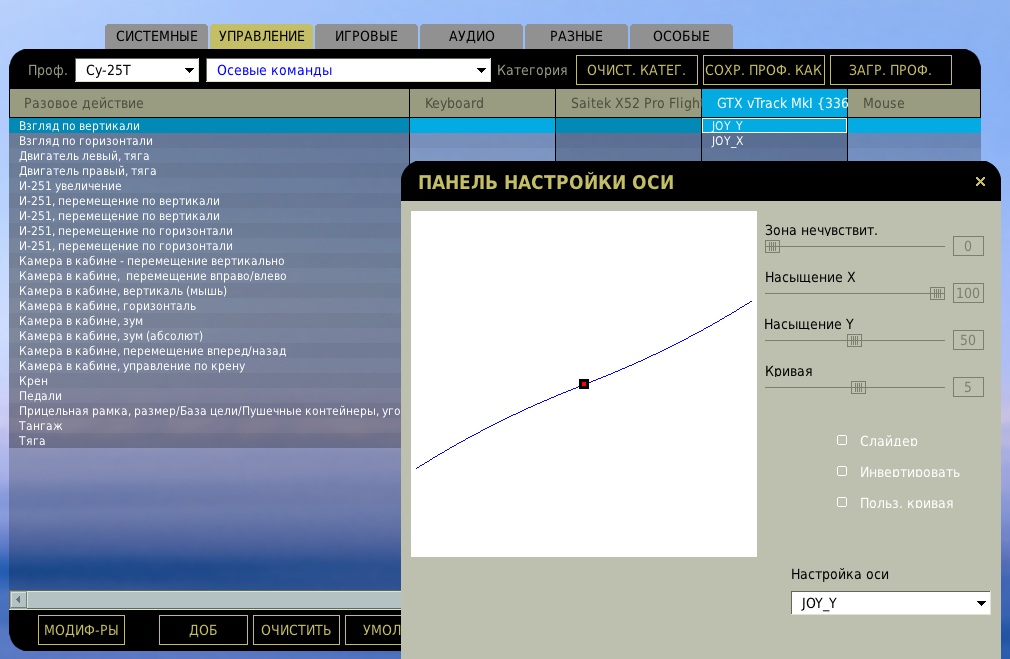Screen dimensions: 1010x659
Task: Click the left scroll arrow of horizontal scrollbar
Action: coord(18,600)
